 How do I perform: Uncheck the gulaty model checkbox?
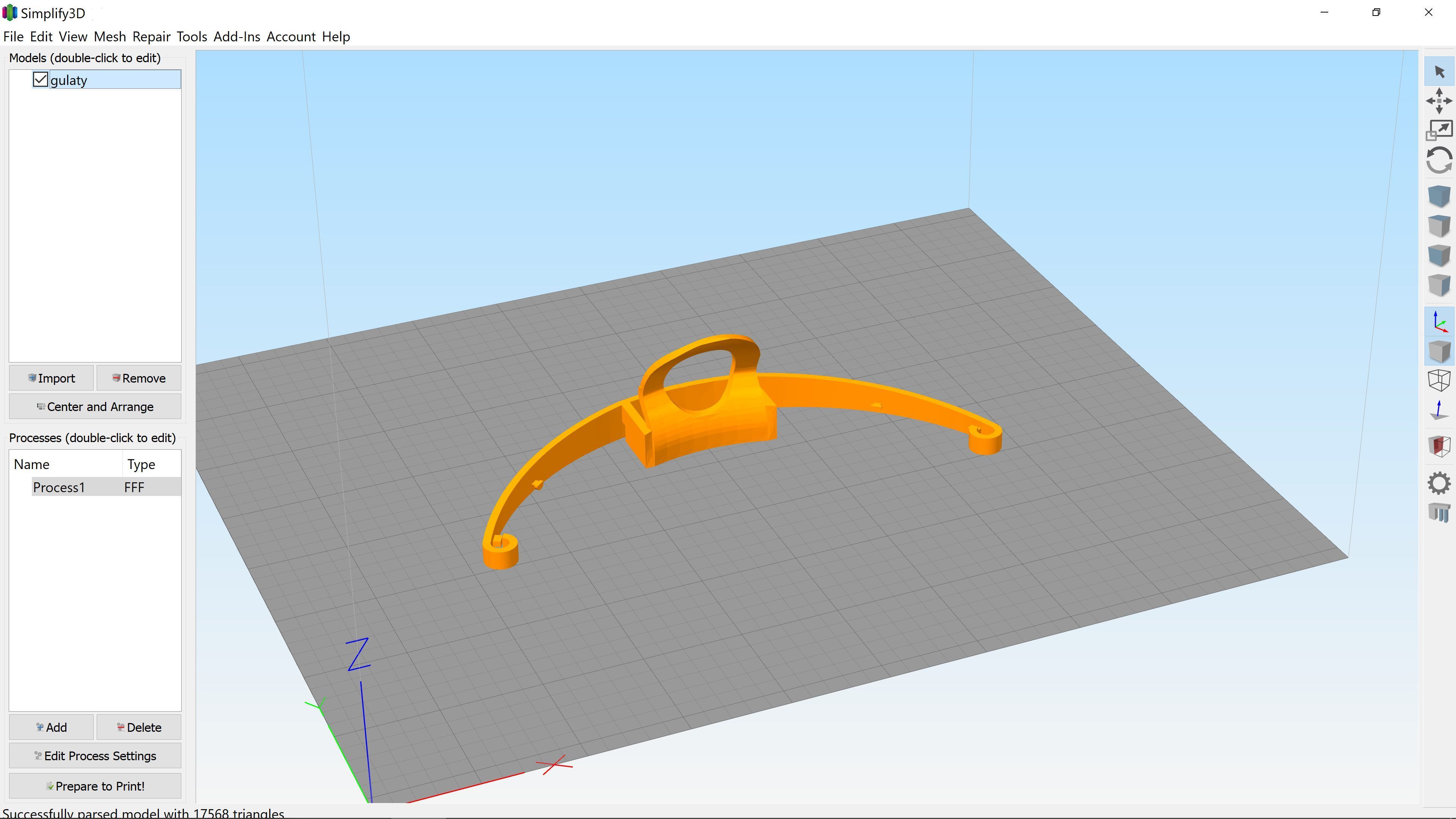40,80
